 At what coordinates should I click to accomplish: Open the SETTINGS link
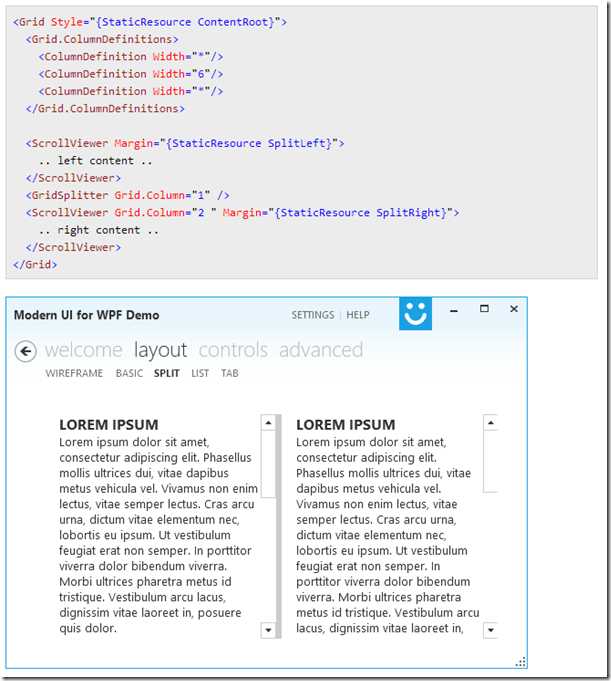313,315
